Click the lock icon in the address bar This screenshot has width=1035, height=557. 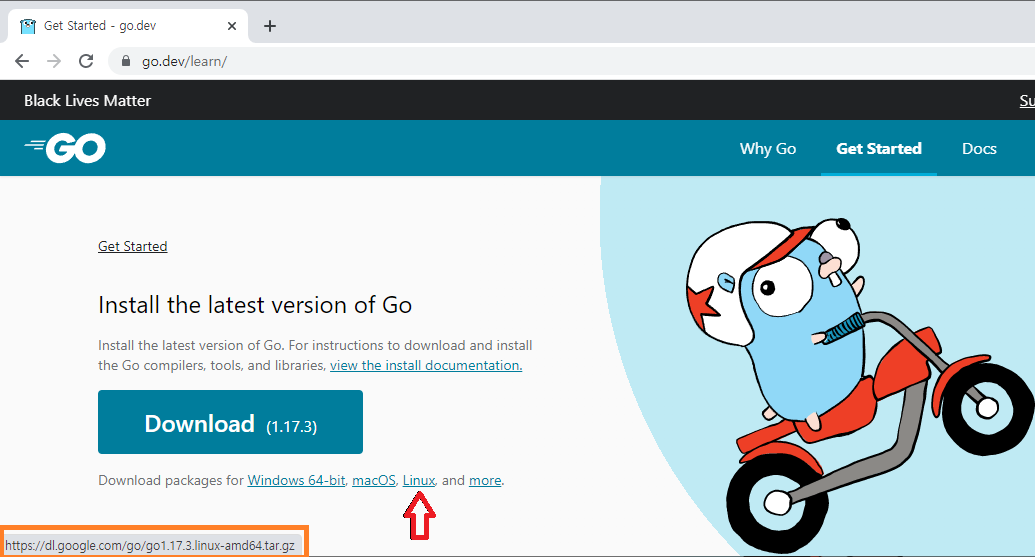[125, 61]
